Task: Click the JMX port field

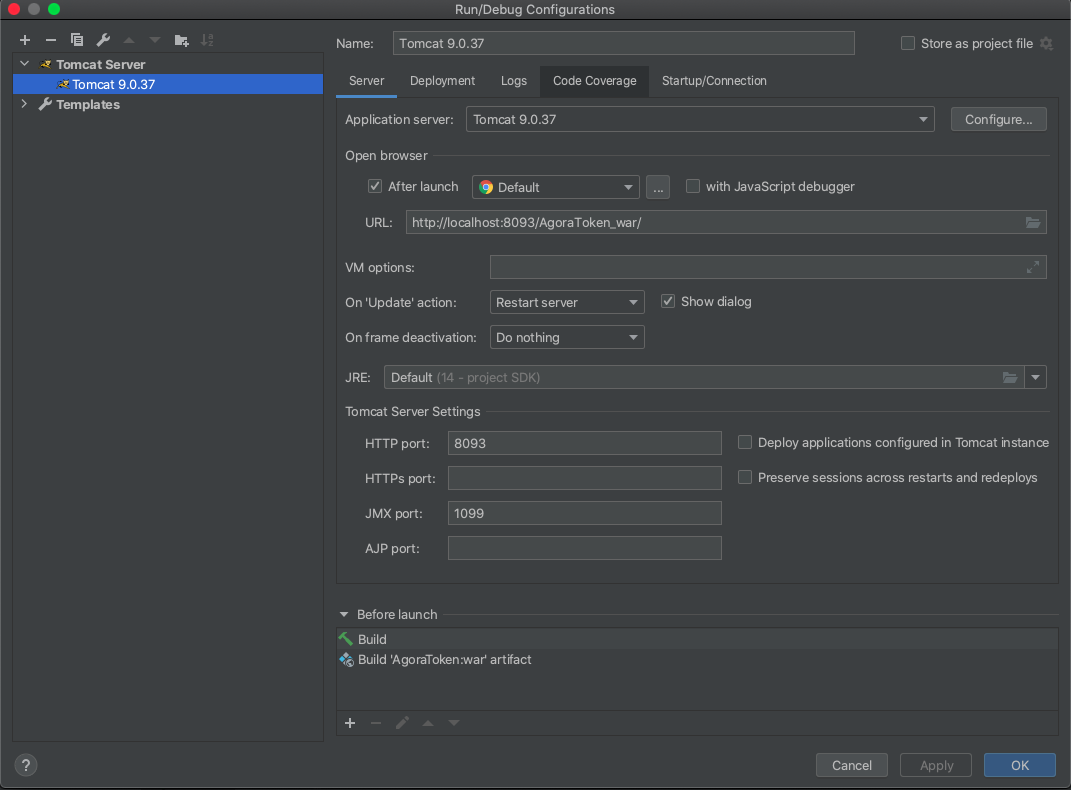Action: (x=585, y=513)
